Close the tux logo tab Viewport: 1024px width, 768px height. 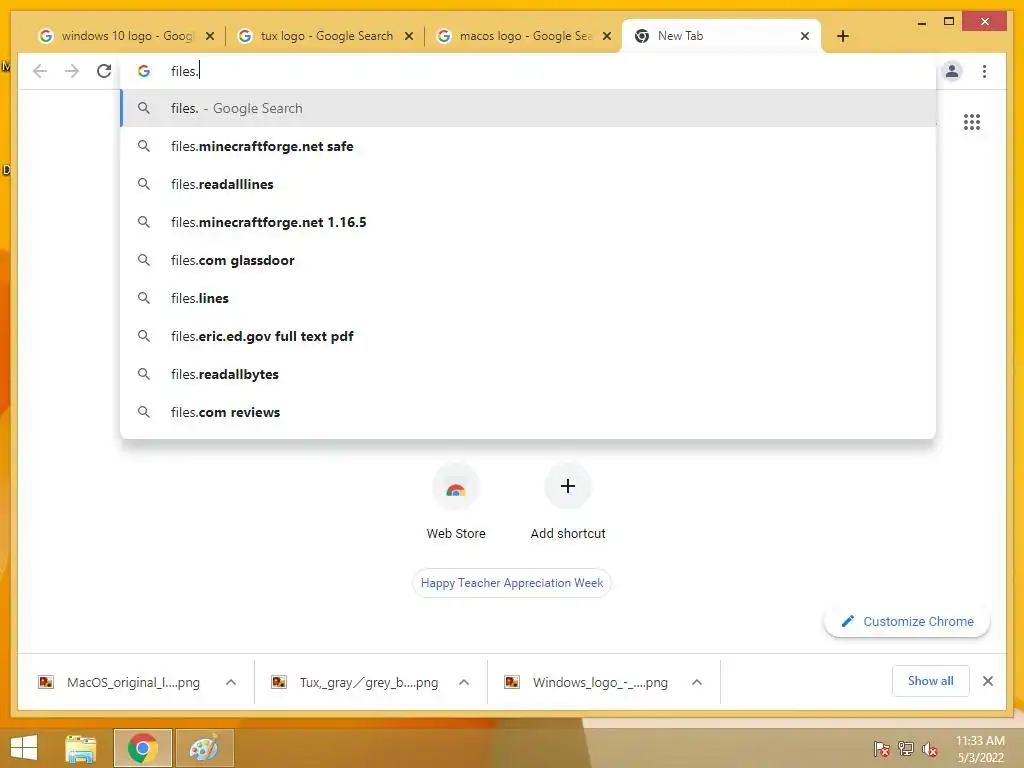pyautogui.click(x=409, y=36)
